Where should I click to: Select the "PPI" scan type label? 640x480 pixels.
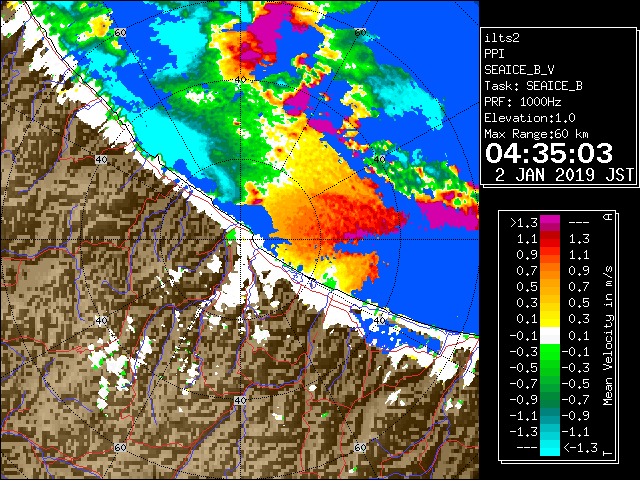tap(494, 54)
